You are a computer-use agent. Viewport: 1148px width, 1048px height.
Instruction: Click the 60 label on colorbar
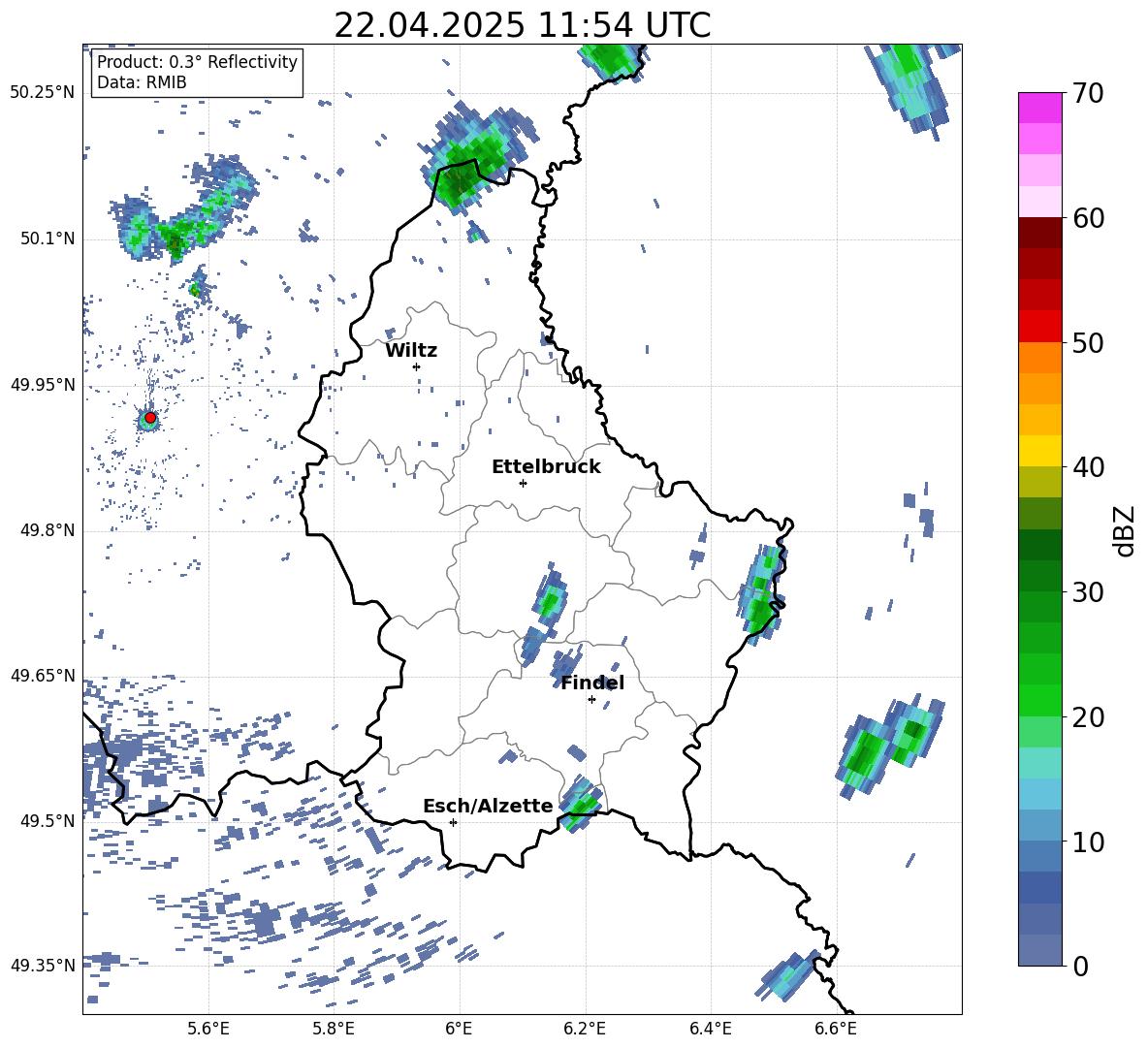coord(1089,218)
